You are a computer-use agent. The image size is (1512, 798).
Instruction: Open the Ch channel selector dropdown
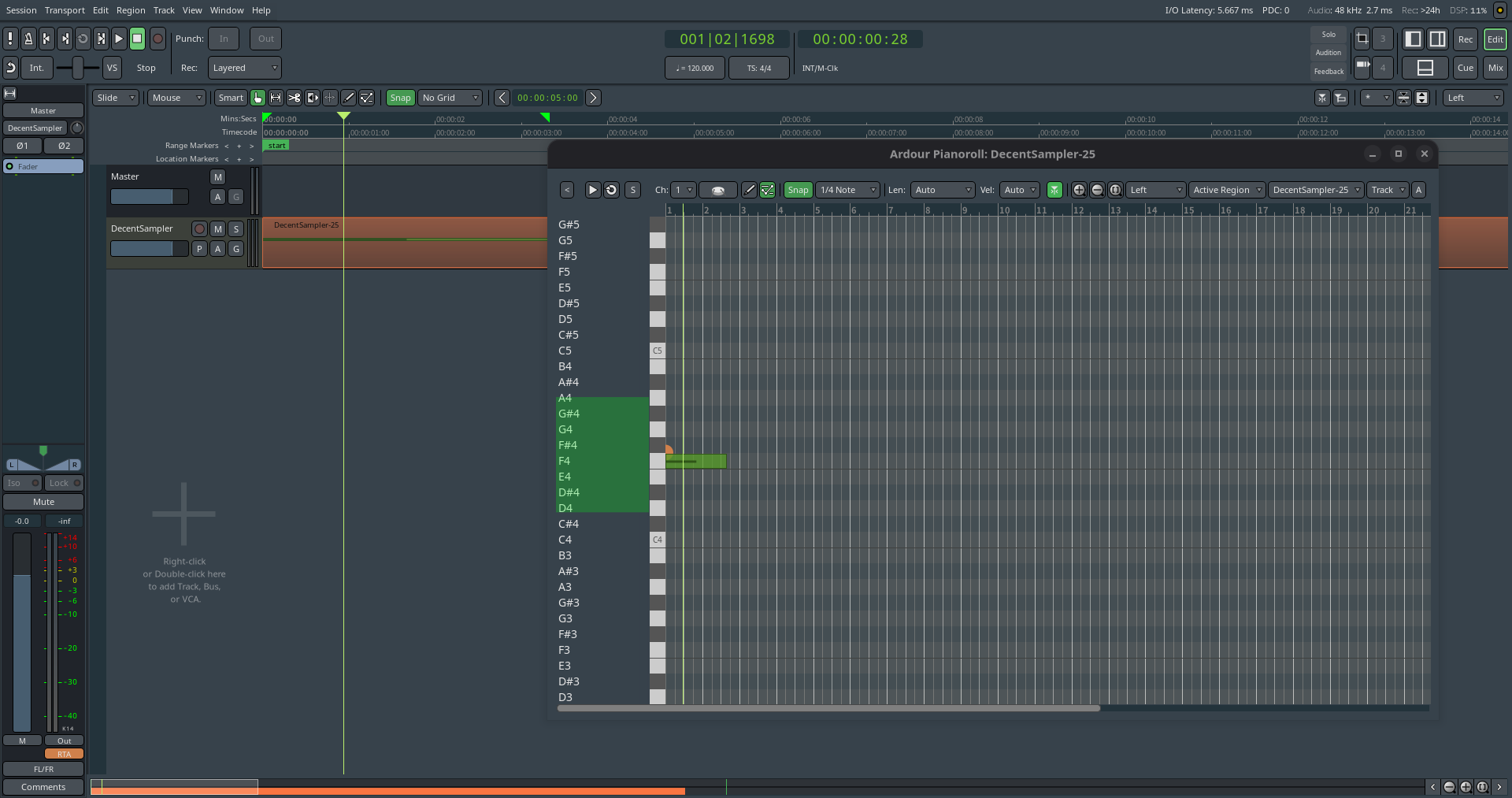pos(684,190)
